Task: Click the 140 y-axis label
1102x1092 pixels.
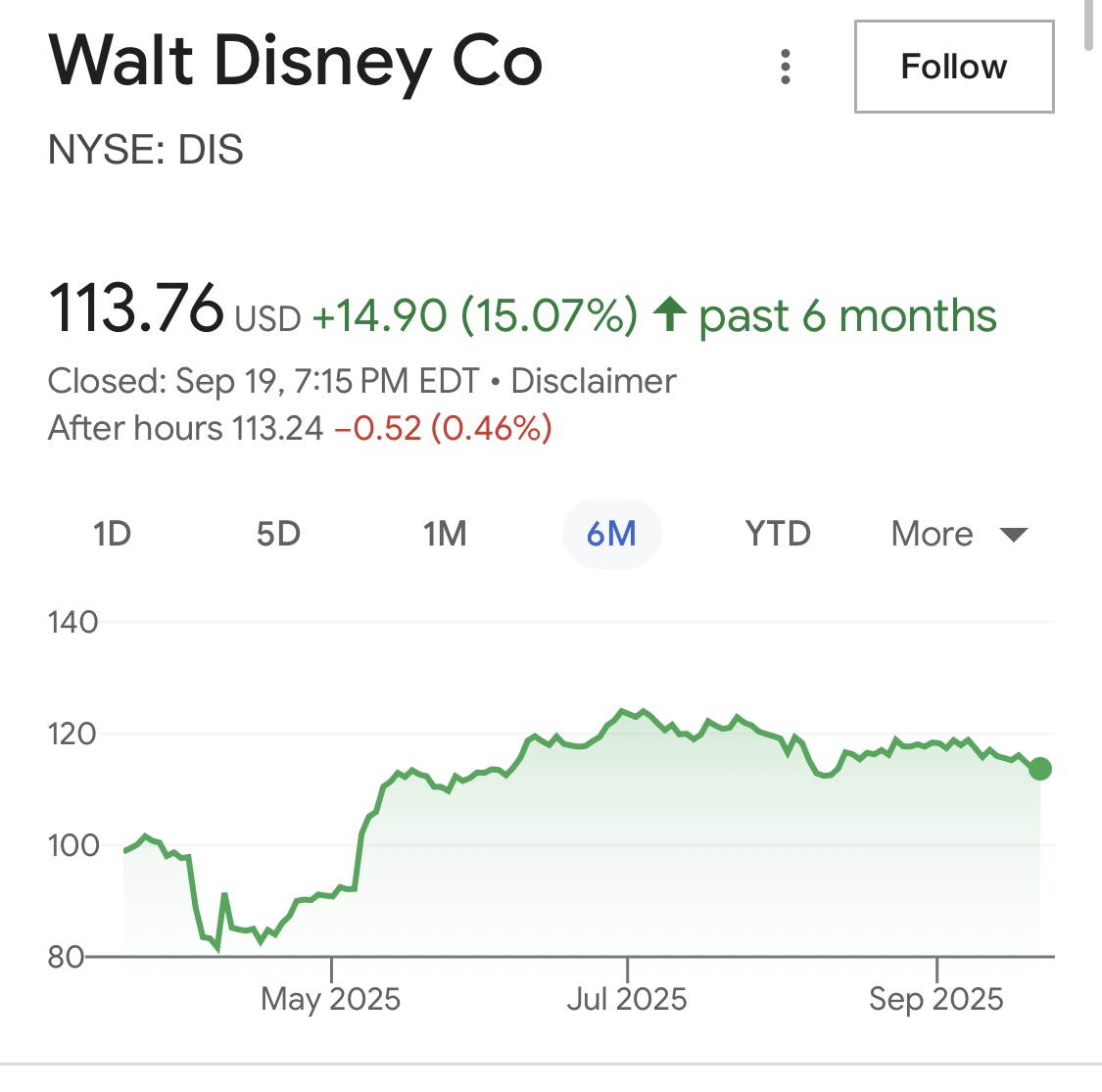Action: coord(73,622)
